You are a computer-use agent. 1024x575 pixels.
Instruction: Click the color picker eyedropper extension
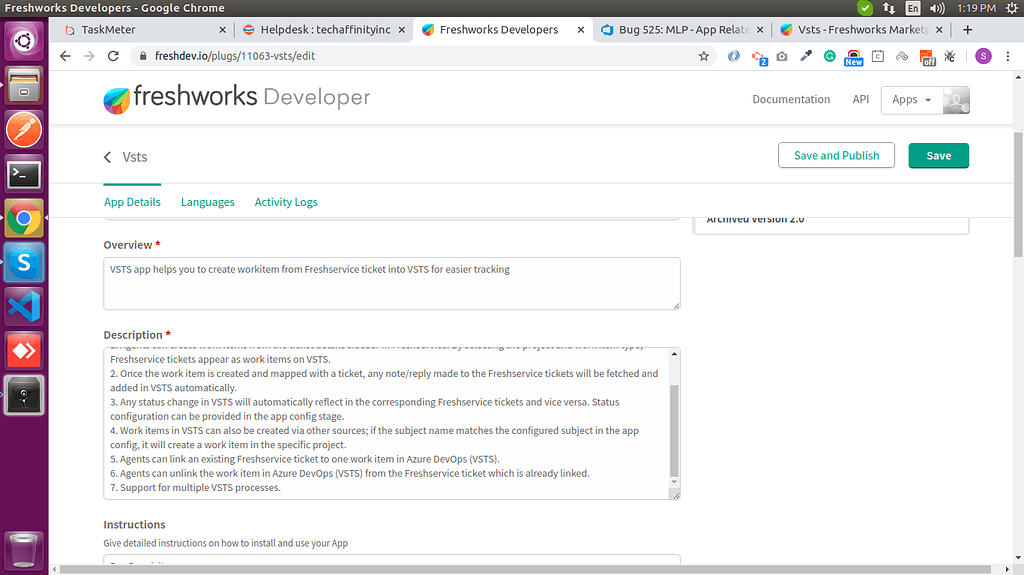tap(805, 56)
